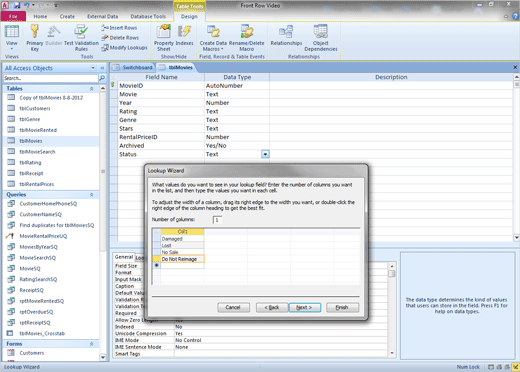
Task: Save via quick access toolbar icon
Action: tap(17, 5)
